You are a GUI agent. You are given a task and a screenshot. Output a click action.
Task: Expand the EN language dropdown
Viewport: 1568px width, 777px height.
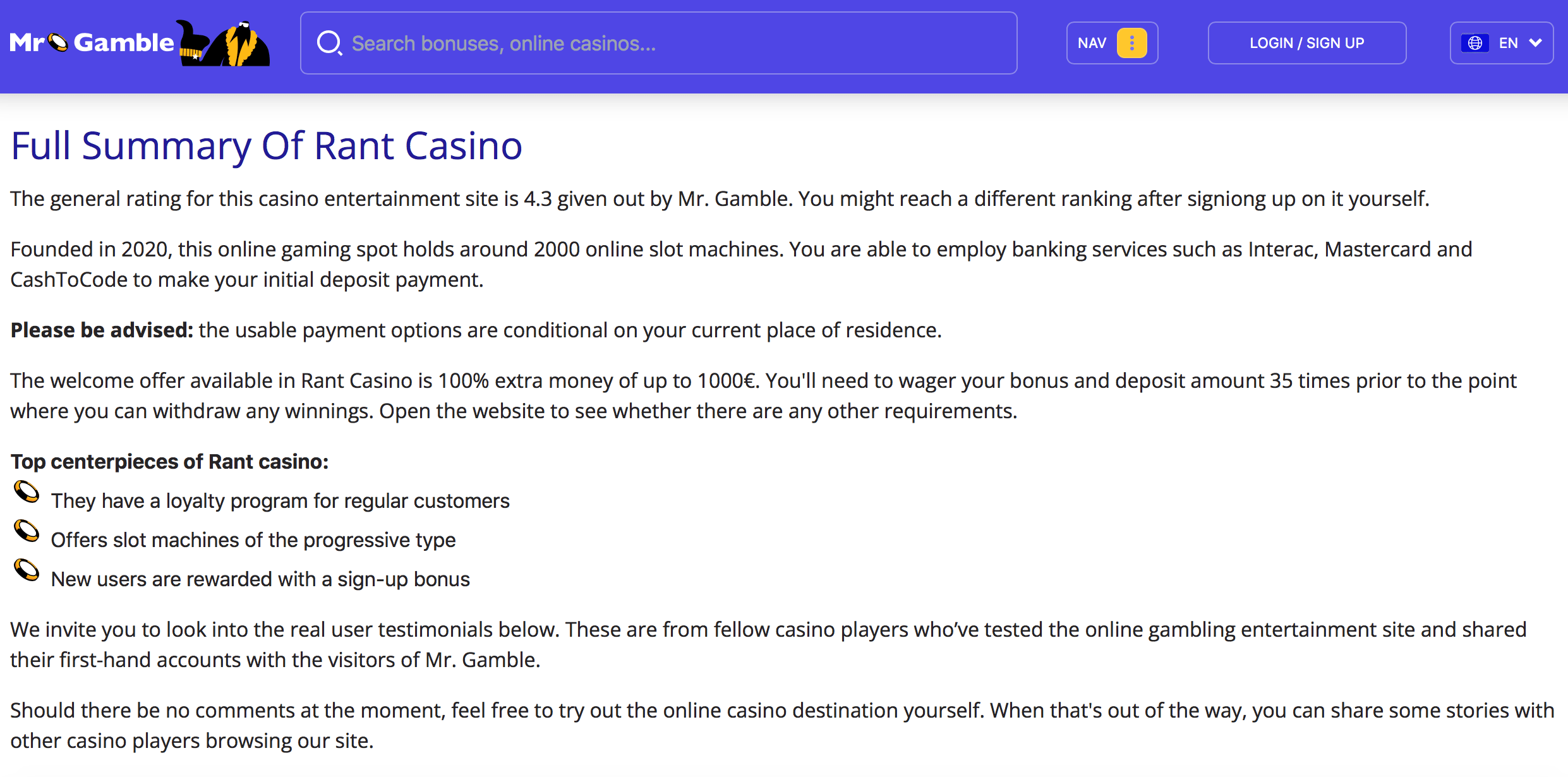tap(1502, 43)
